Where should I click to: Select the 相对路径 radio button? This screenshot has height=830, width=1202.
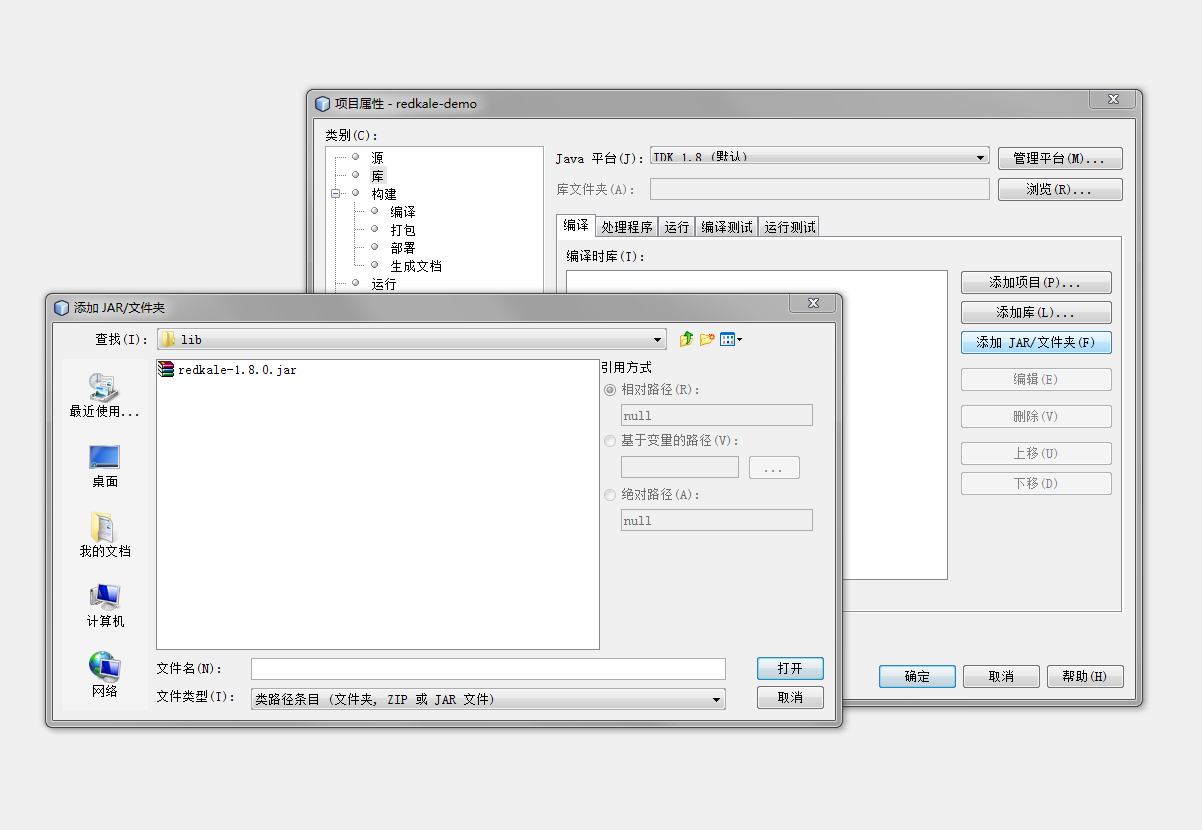610,389
